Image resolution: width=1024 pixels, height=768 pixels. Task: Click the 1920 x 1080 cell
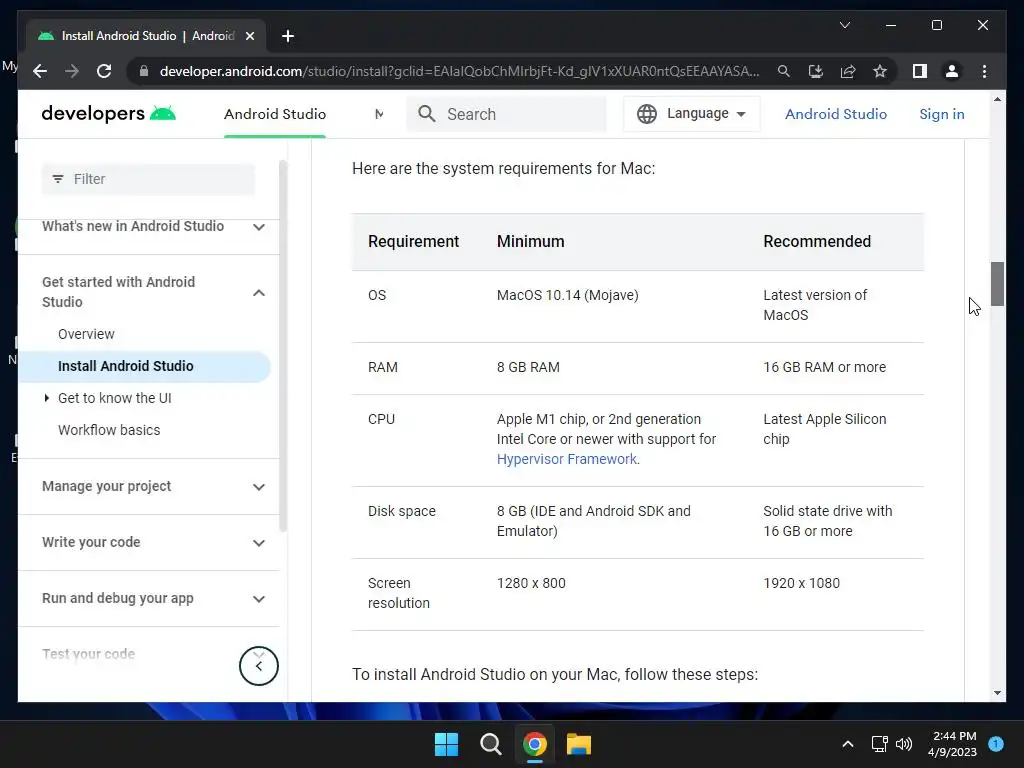801,583
